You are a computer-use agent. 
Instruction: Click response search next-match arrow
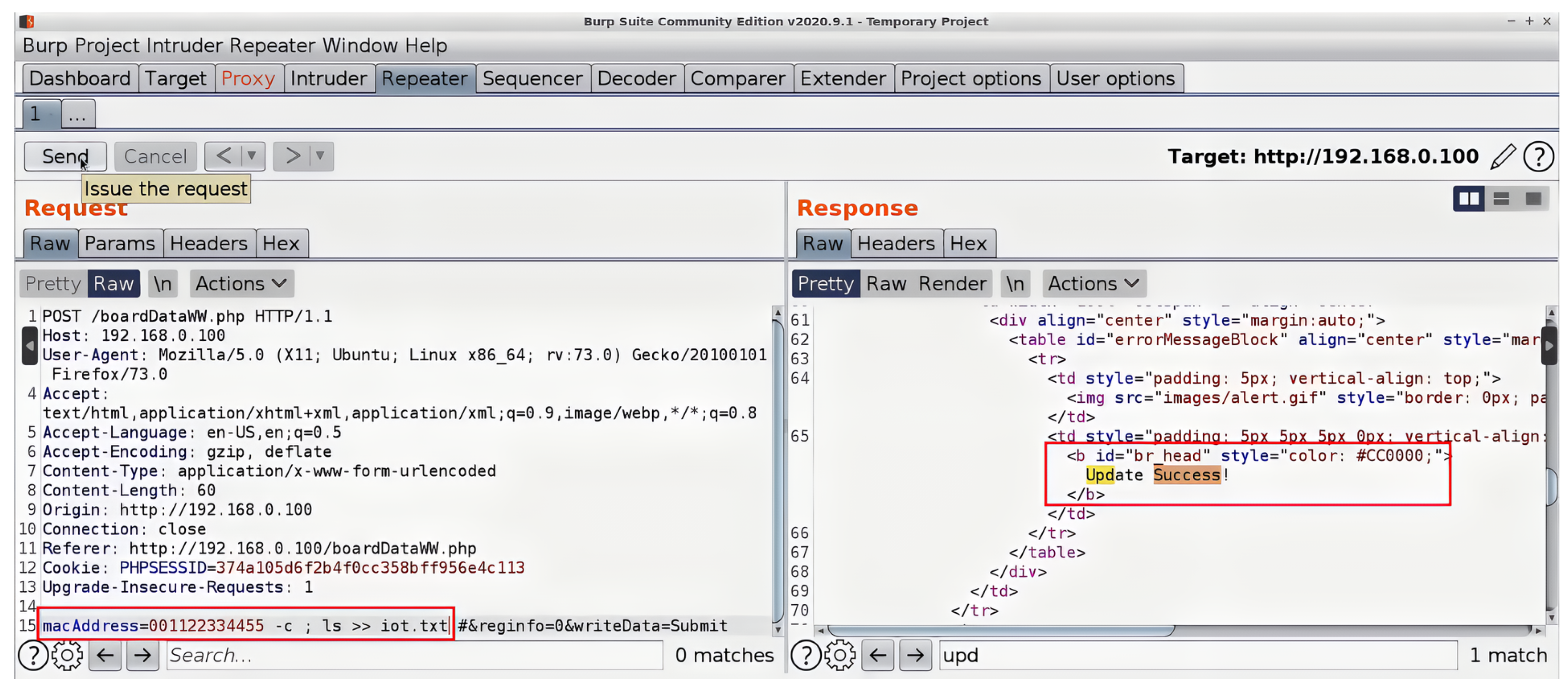coord(914,655)
